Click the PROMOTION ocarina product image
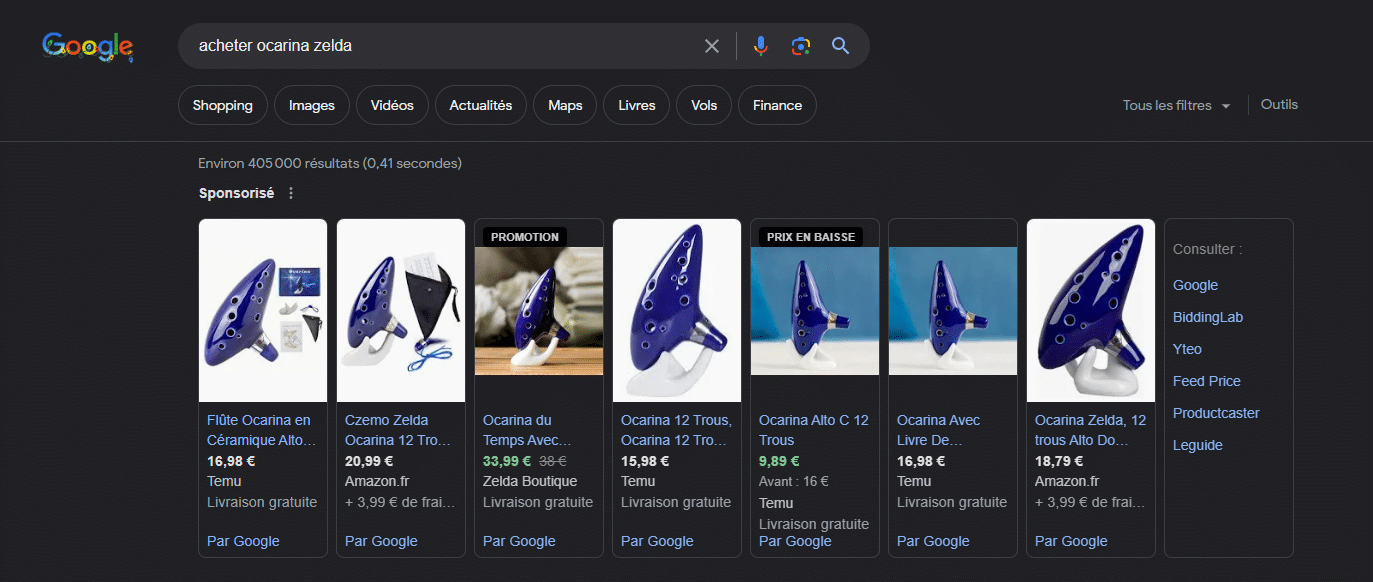 539,311
